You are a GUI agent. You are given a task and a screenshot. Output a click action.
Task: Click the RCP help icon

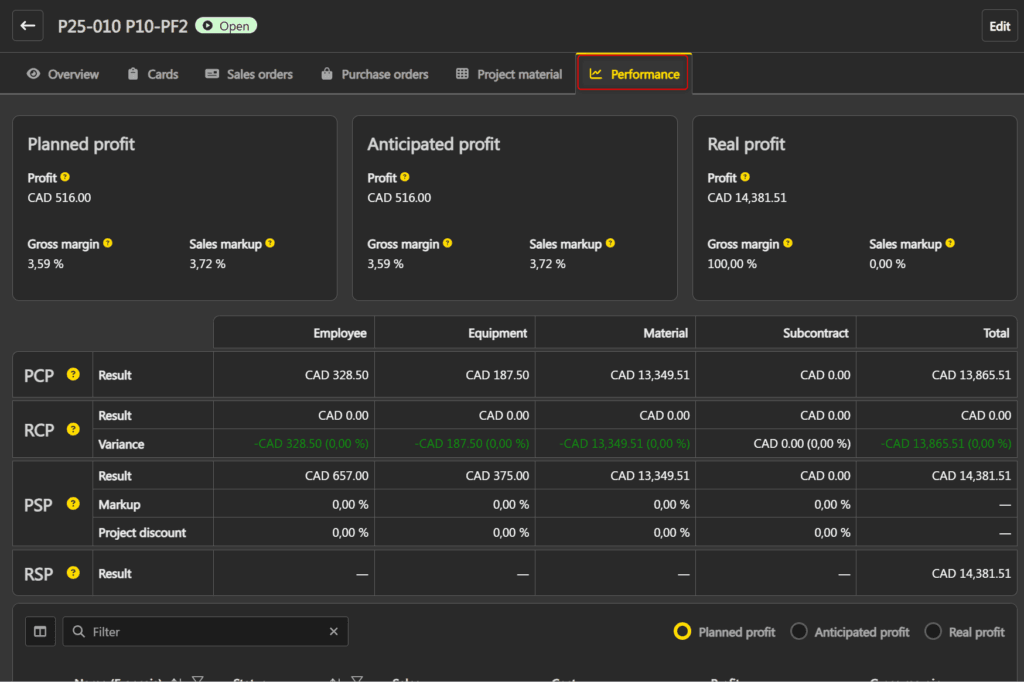click(x=73, y=430)
